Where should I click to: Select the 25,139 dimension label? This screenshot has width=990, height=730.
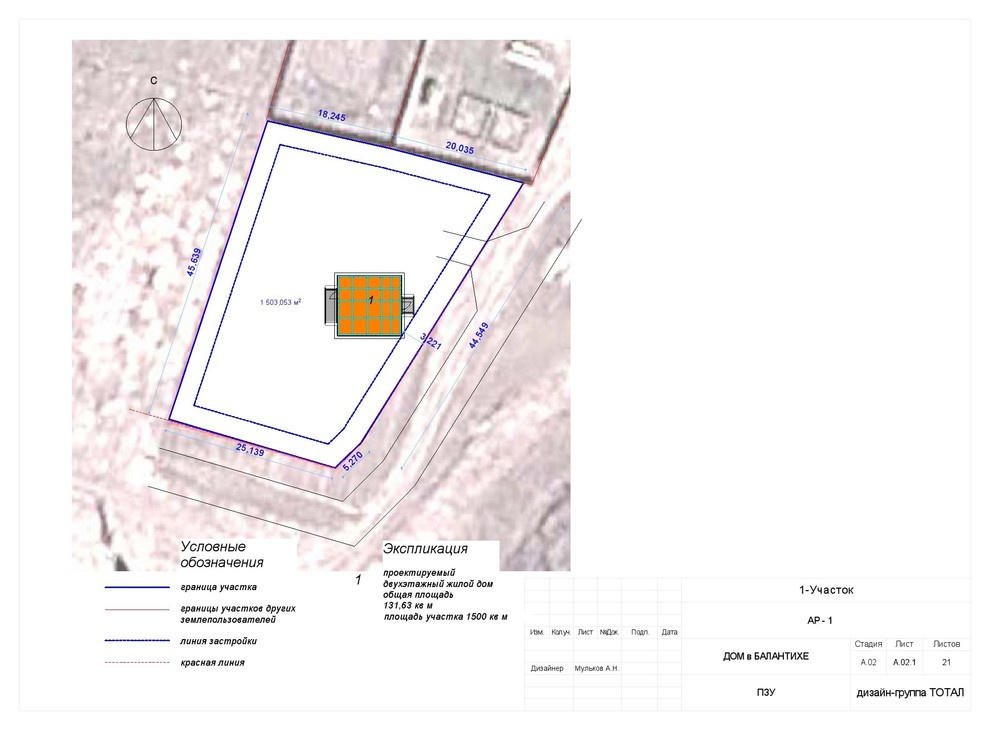(x=249, y=452)
